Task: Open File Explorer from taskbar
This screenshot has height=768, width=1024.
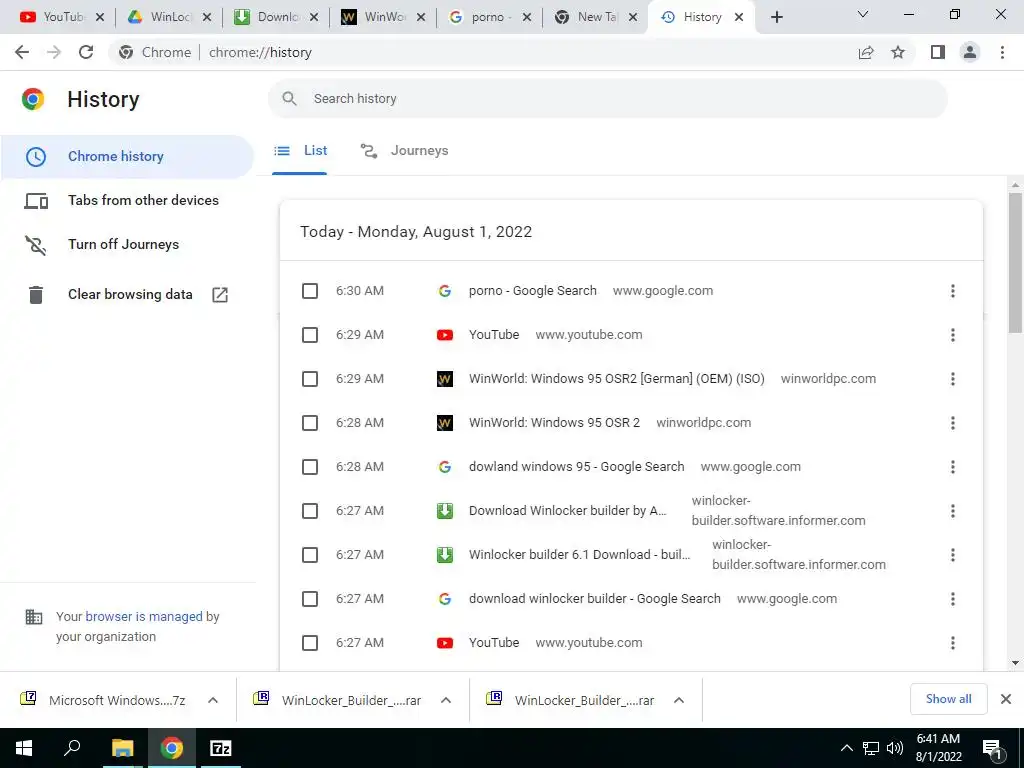Action: (122, 748)
